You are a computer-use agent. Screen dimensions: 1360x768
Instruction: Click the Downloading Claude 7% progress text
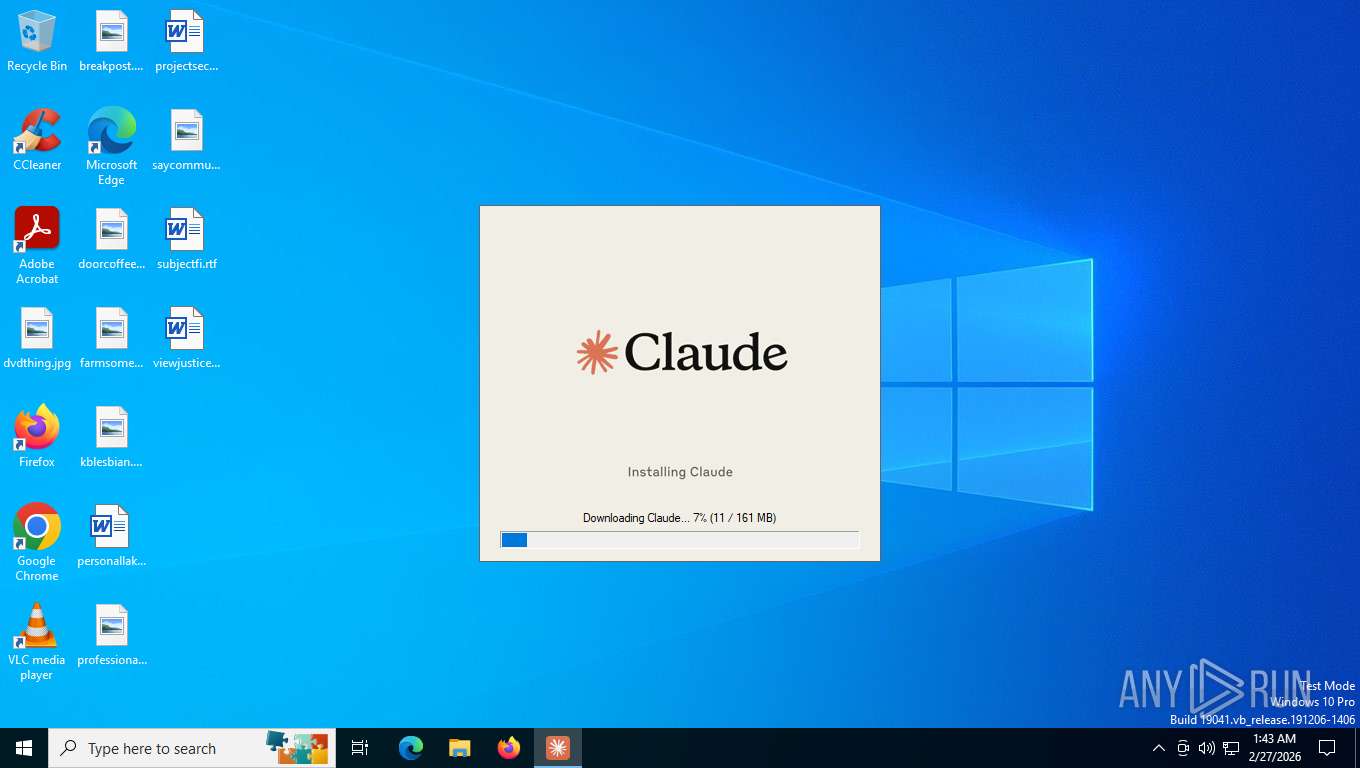tap(680, 518)
